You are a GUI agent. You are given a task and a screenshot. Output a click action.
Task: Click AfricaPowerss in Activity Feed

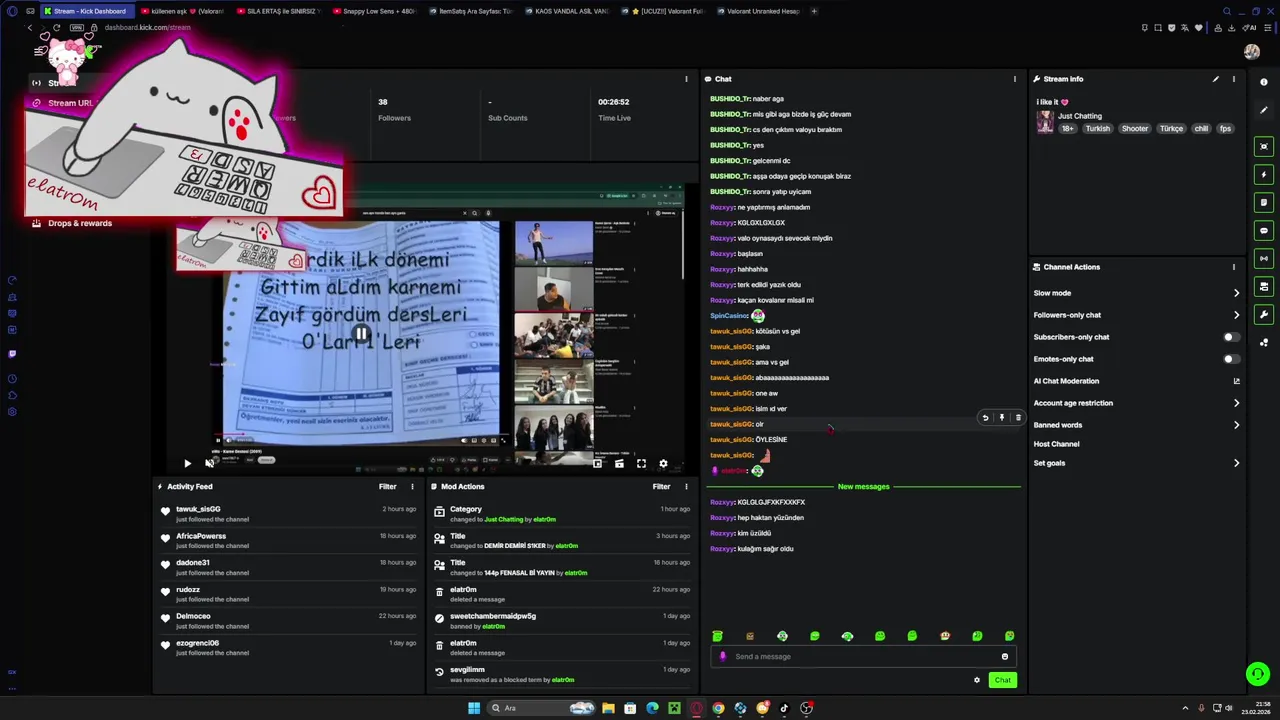[201, 536]
